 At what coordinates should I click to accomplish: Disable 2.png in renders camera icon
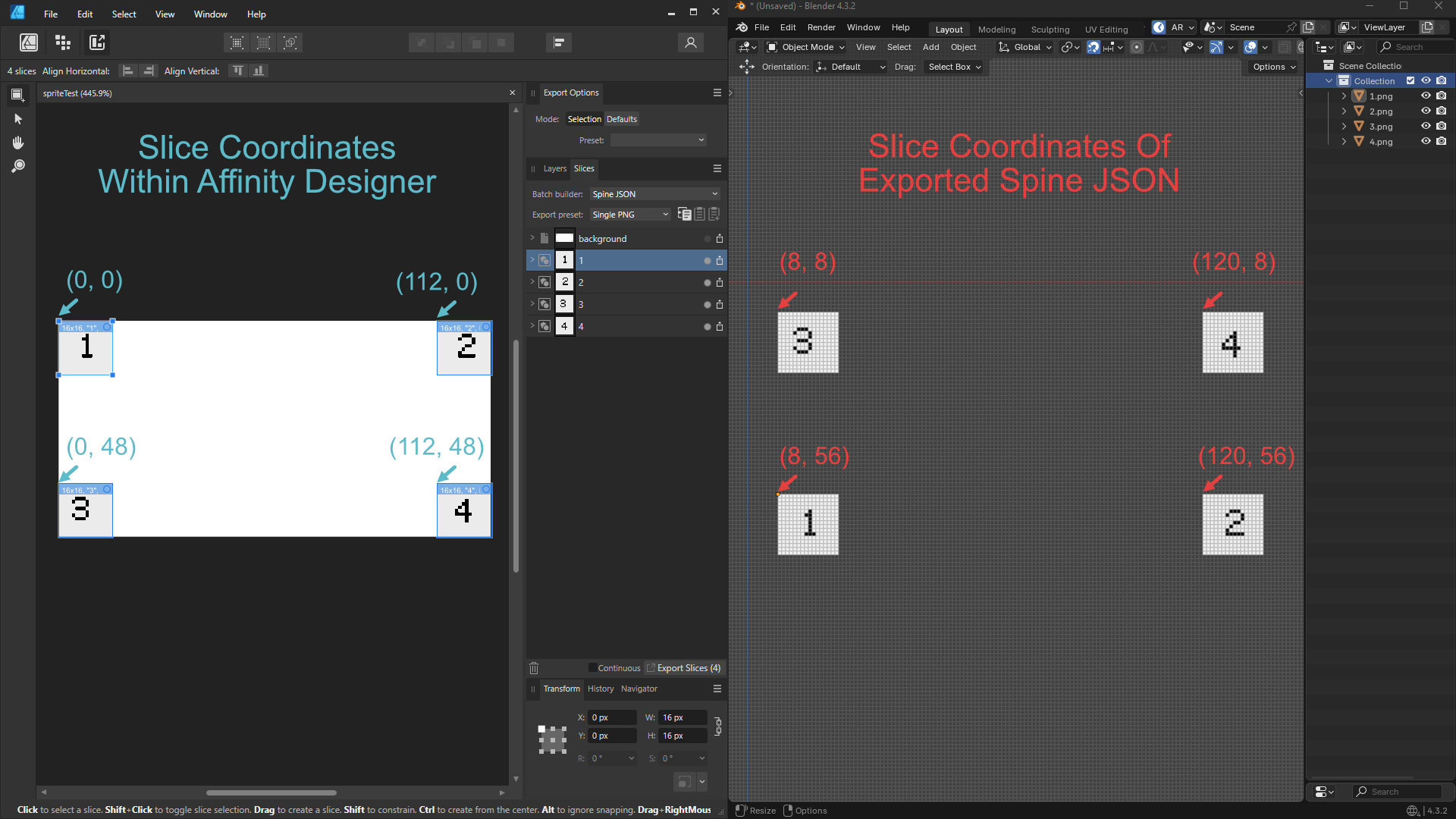click(1442, 111)
